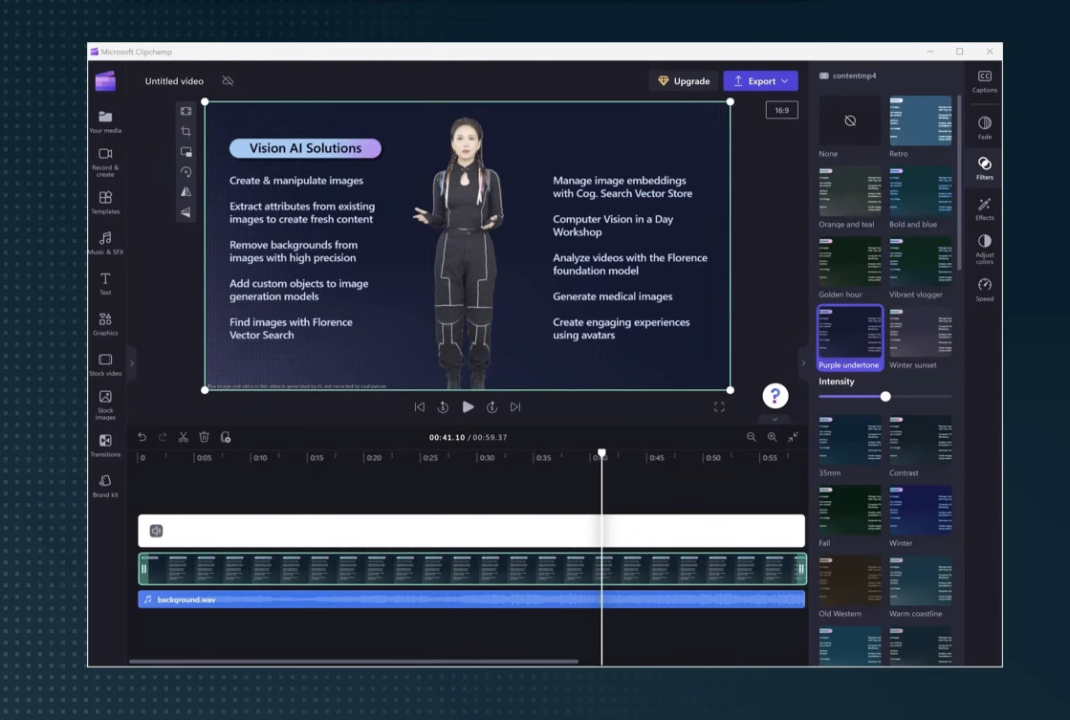Click the Scissors split icon on the timeline
The width and height of the screenshot is (1070, 720).
click(183, 437)
